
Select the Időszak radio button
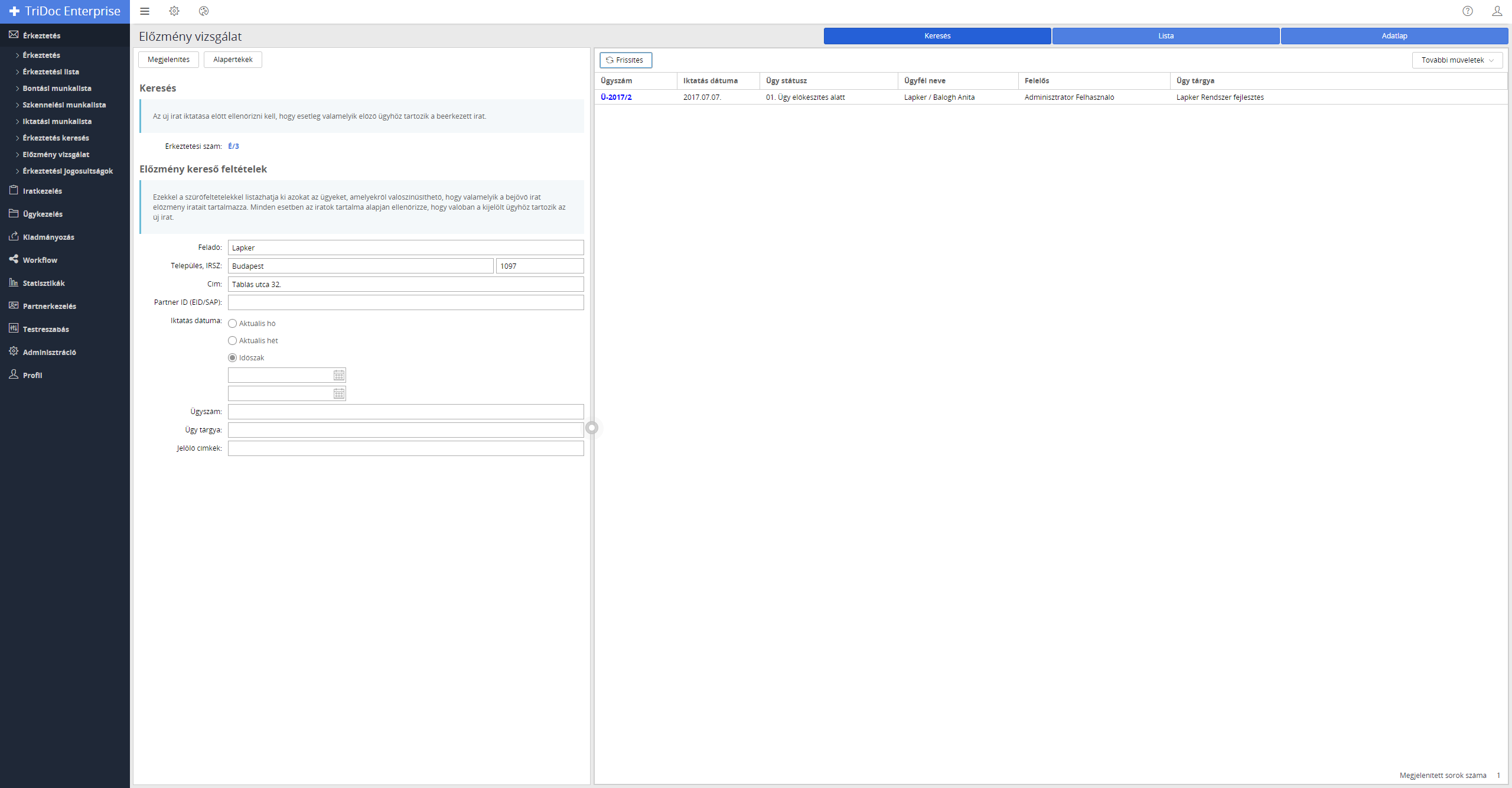(233, 358)
